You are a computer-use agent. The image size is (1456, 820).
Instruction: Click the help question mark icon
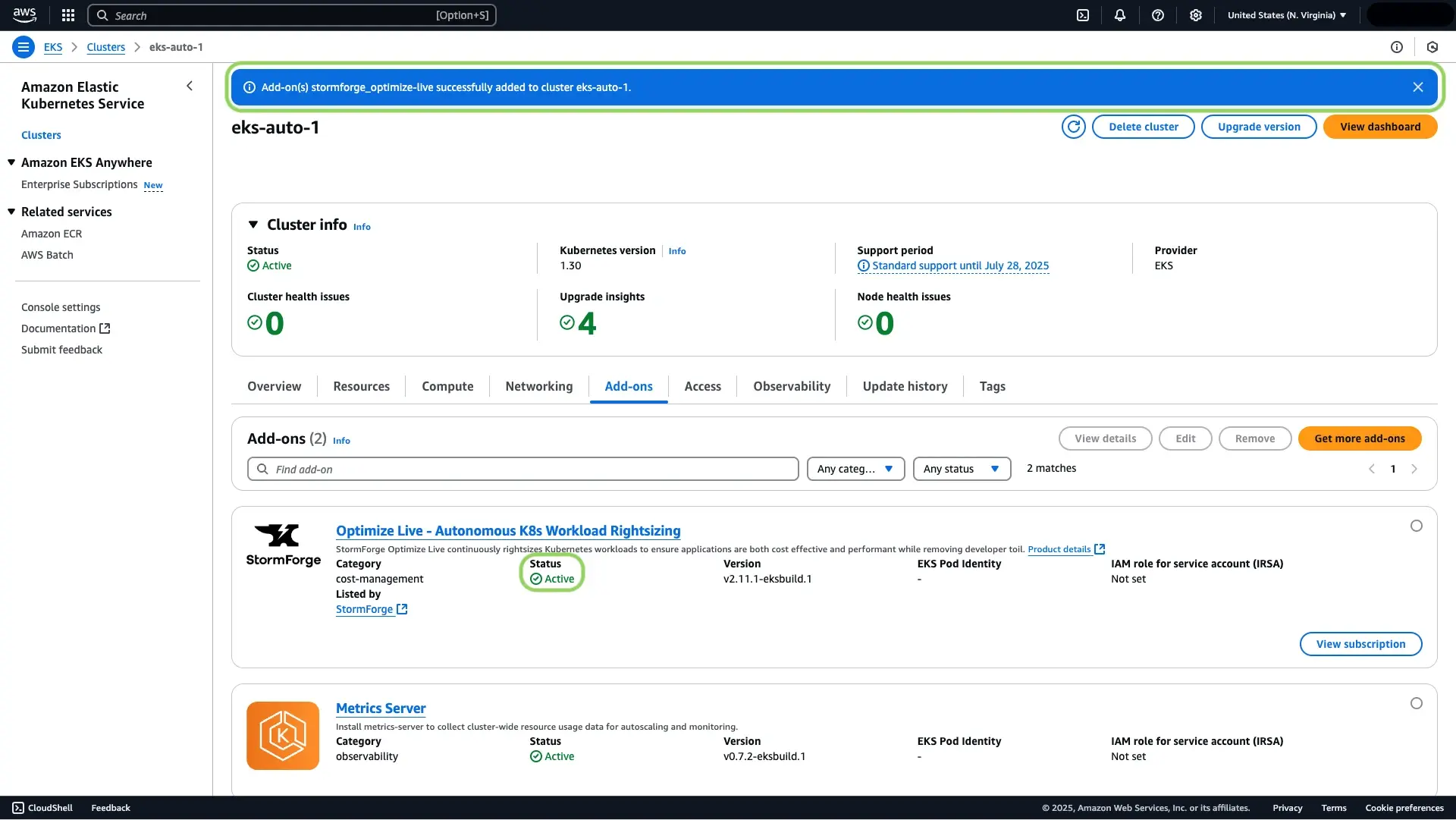coord(1158,15)
